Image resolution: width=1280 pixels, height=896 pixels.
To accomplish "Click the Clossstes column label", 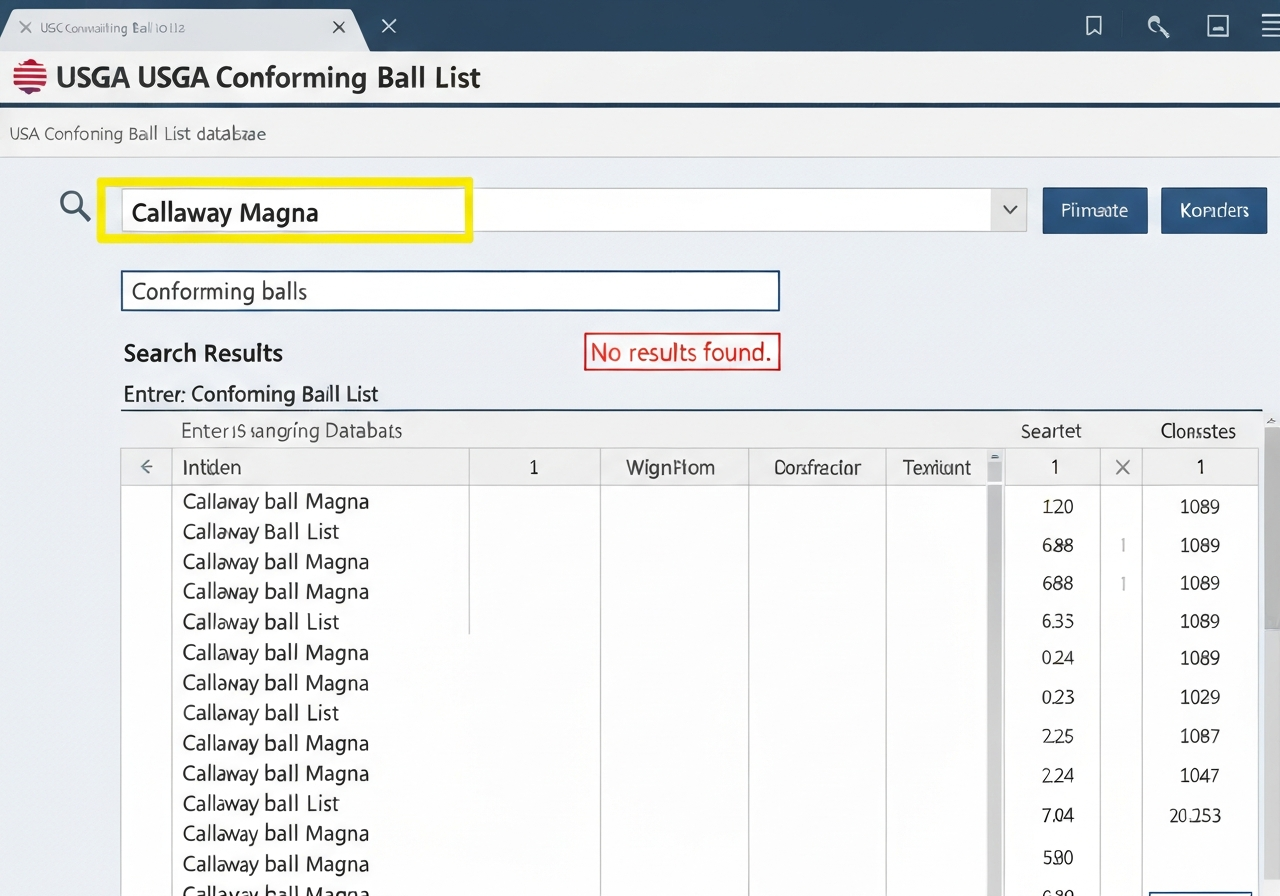I will (x=1198, y=431).
